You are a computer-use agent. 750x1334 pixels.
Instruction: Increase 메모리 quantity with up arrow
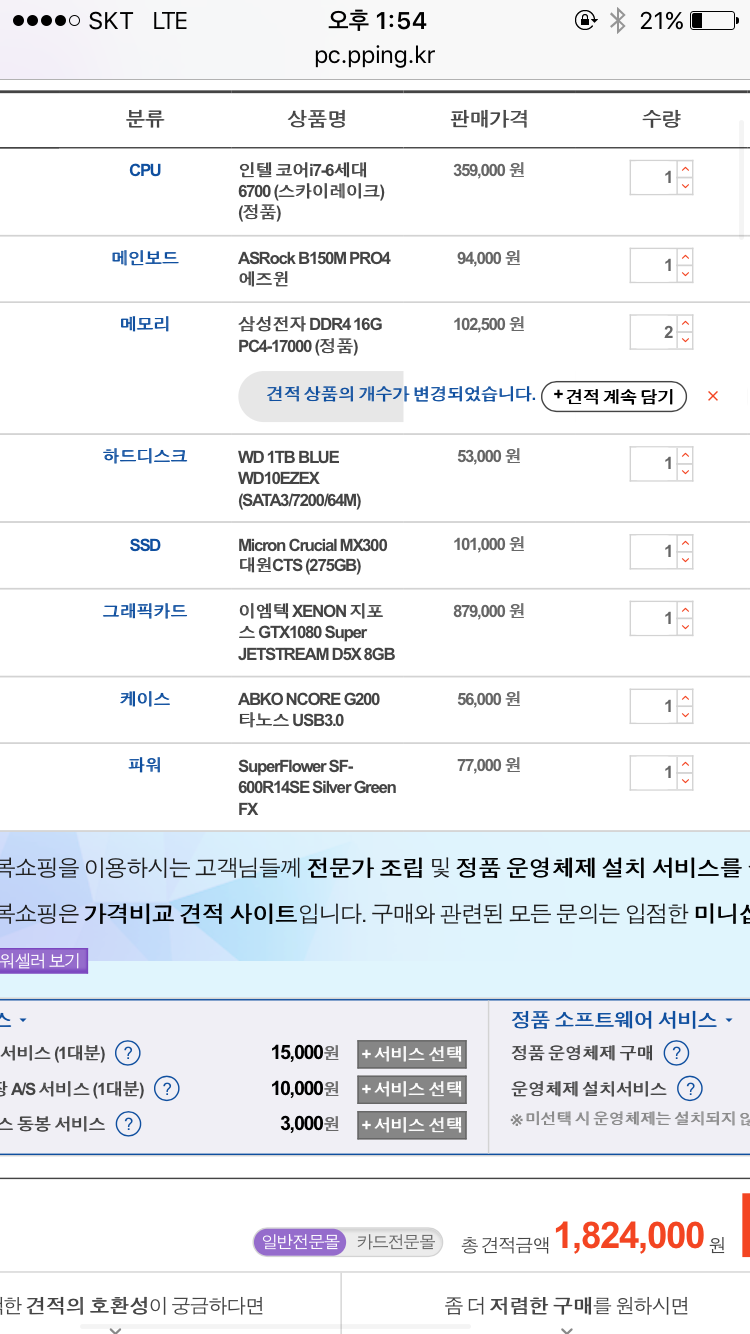point(685,323)
